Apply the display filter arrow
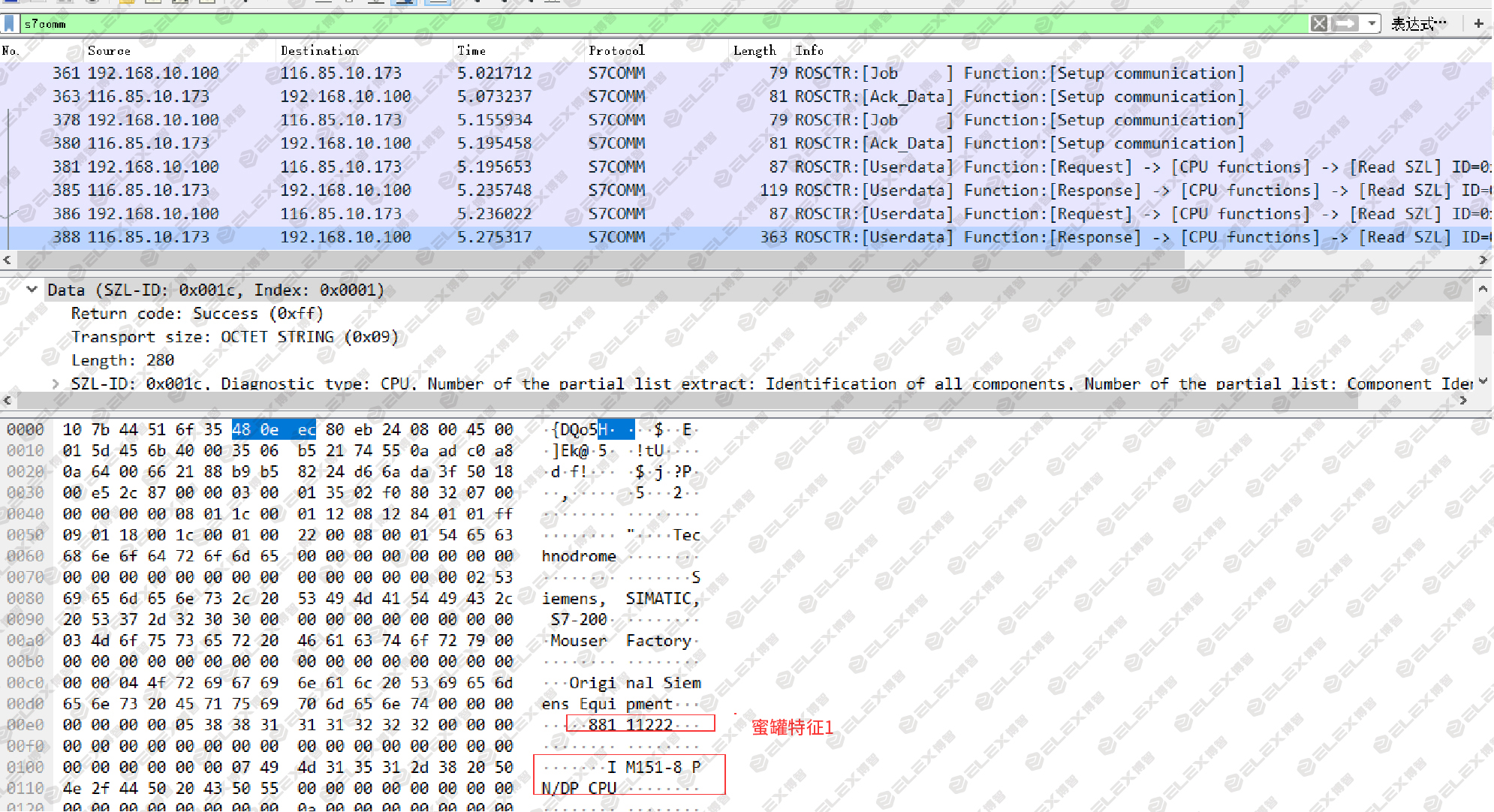The image size is (1494, 812). point(1345,23)
